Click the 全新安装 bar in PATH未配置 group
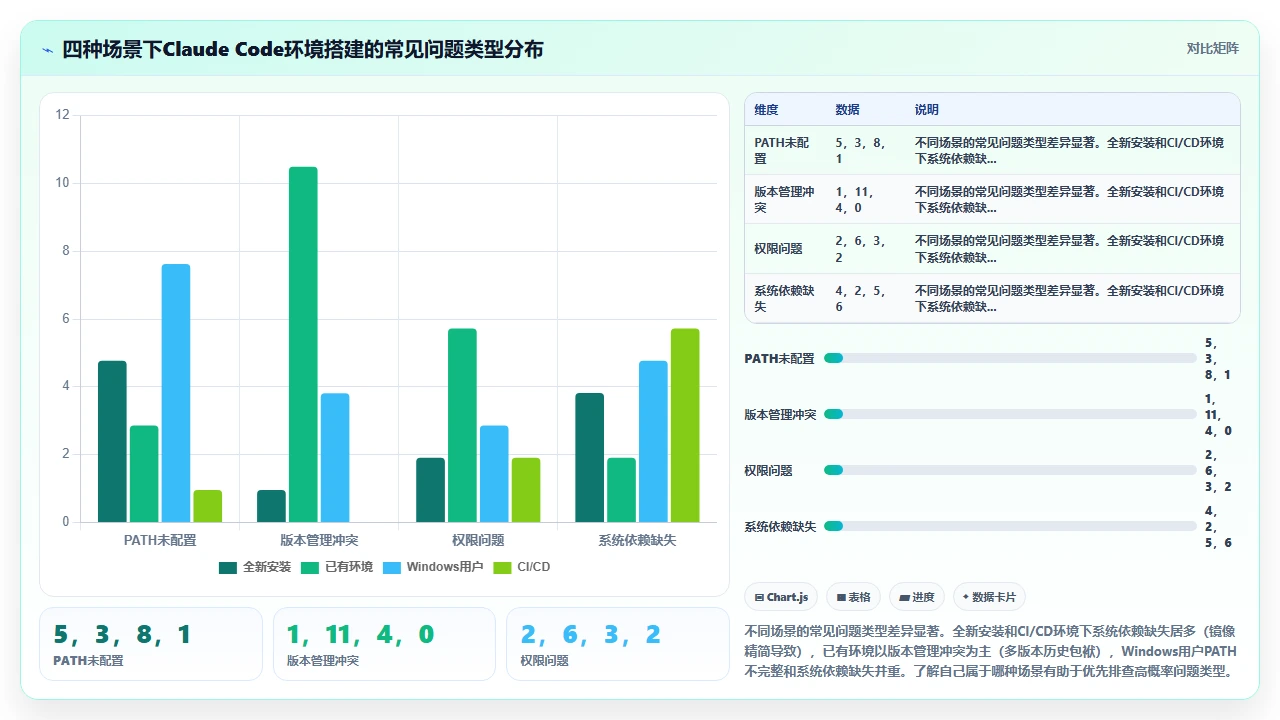Screen dimensions: 1280x720 pyautogui.click(x=112, y=441)
